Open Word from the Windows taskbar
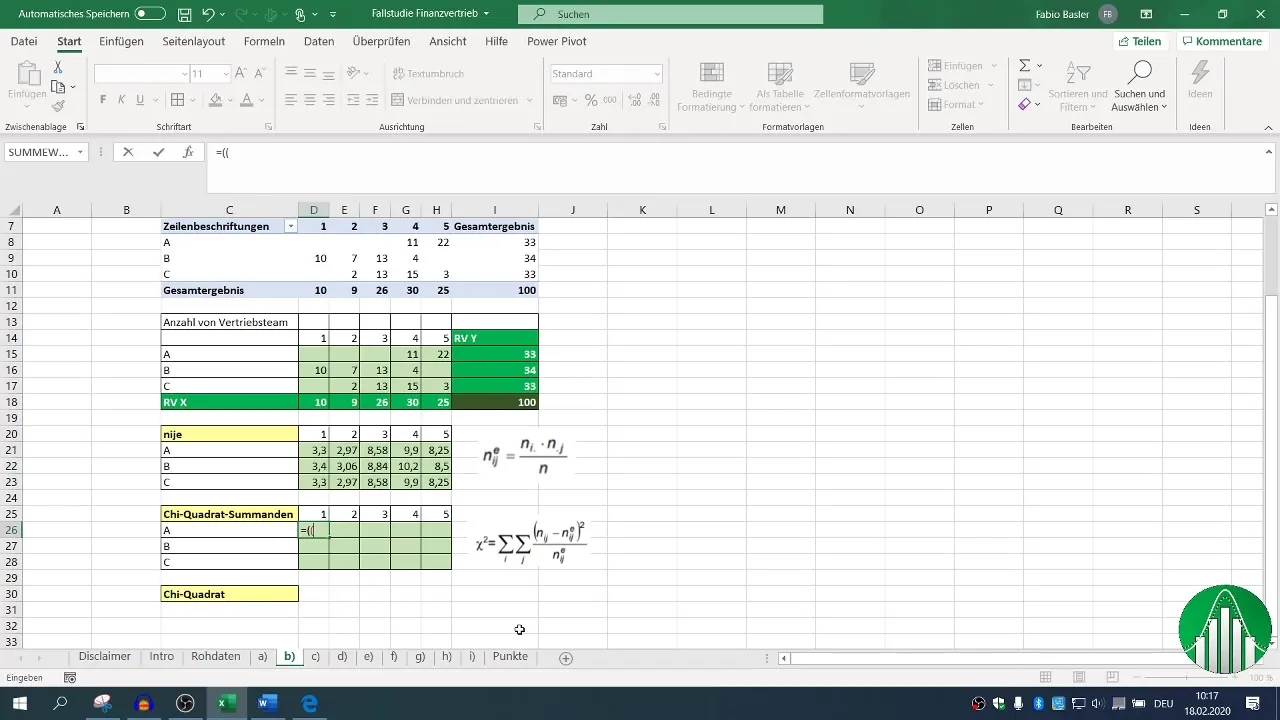The image size is (1280, 720). [267, 704]
